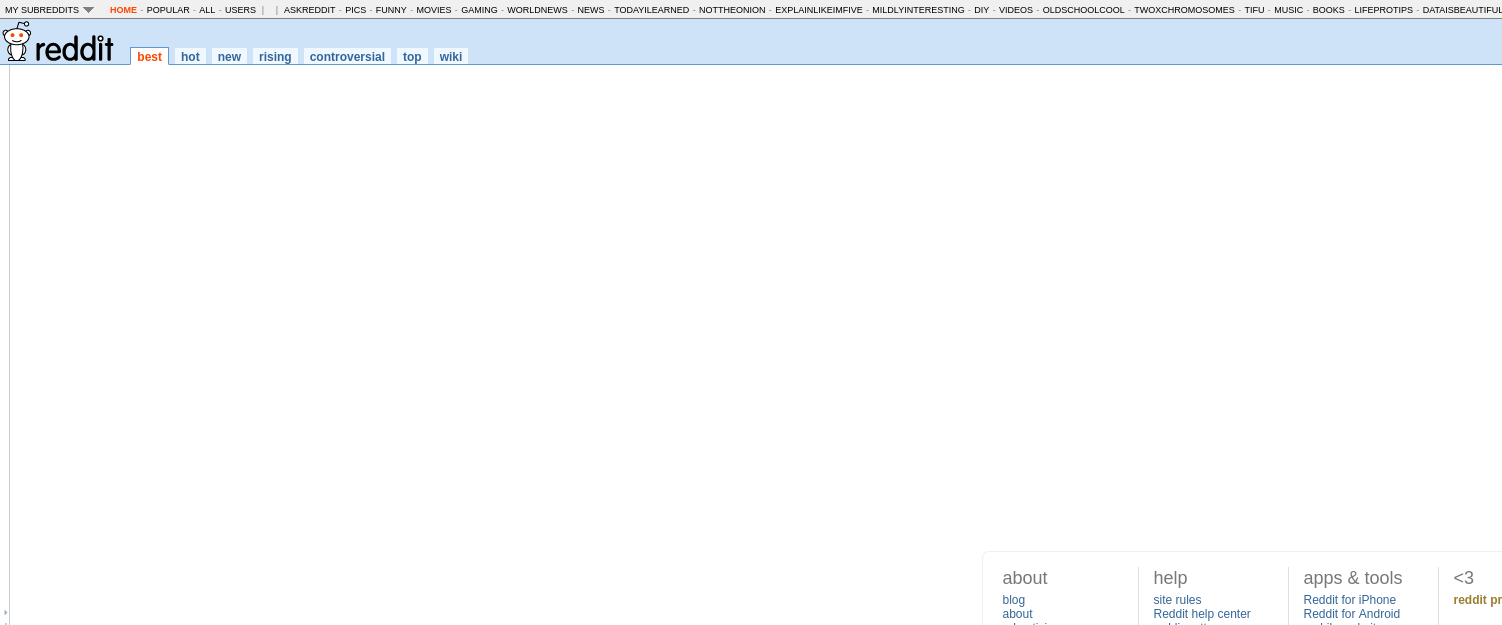Image resolution: width=1502 pixels, height=625 pixels.
Task: Click the '<3' footer heading
Action: 1464,578
